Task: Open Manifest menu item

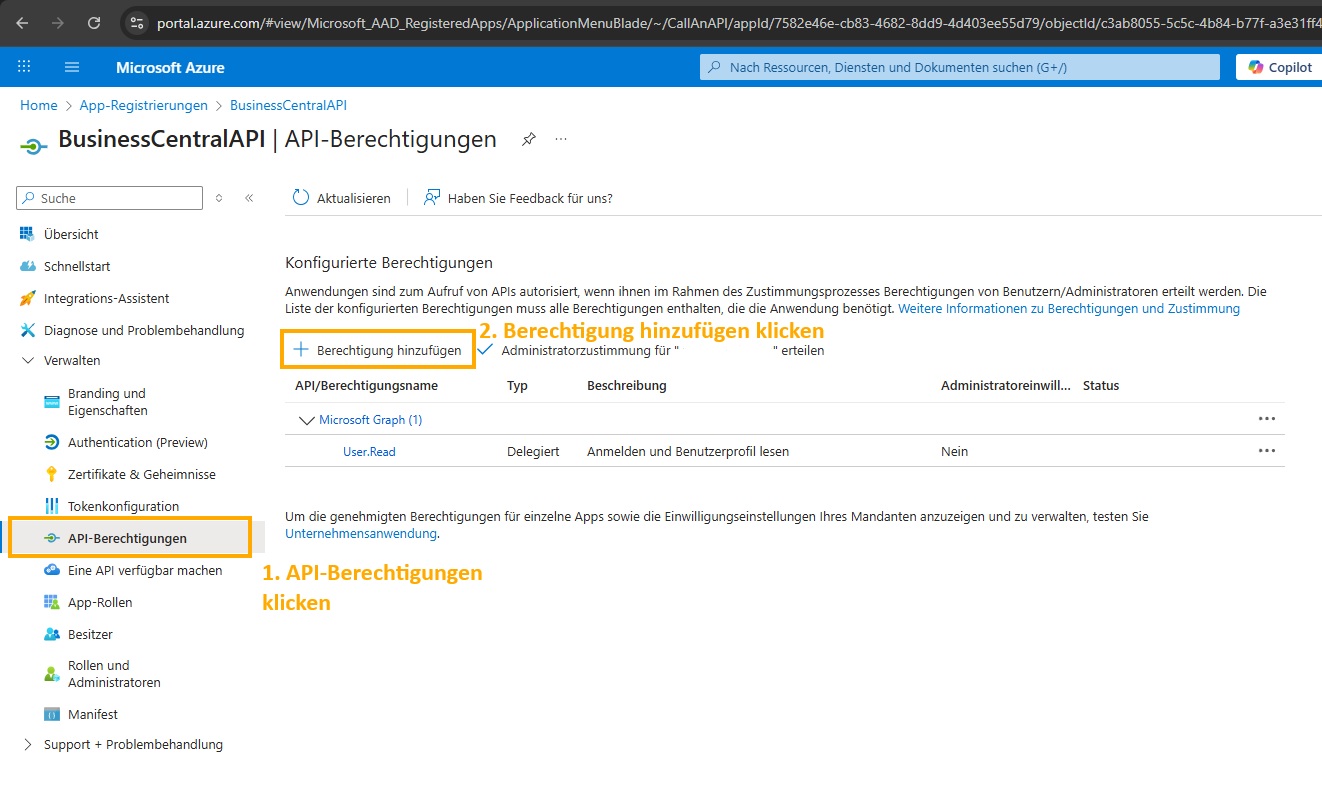Action: pyautogui.click(x=93, y=714)
